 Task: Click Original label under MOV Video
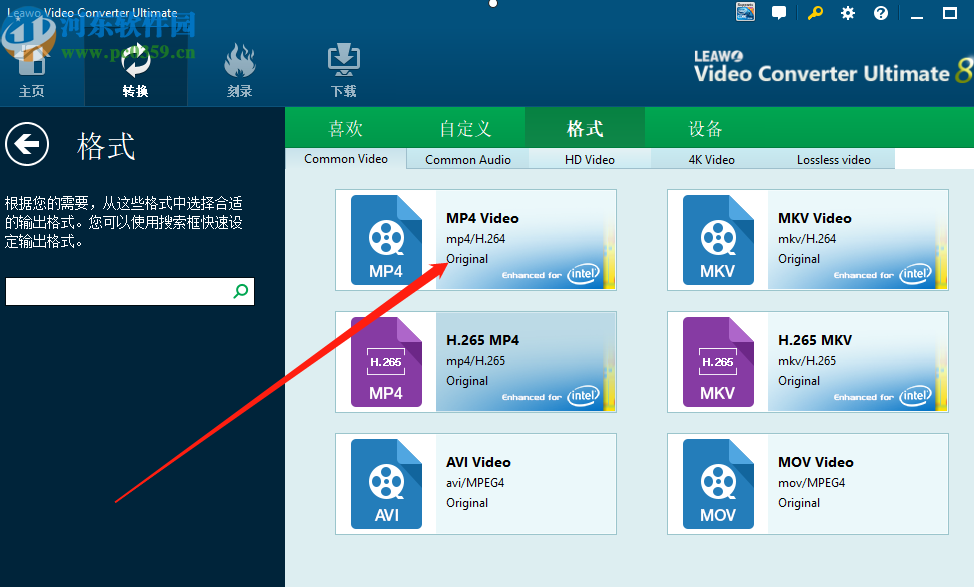pyautogui.click(x=799, y=503)
